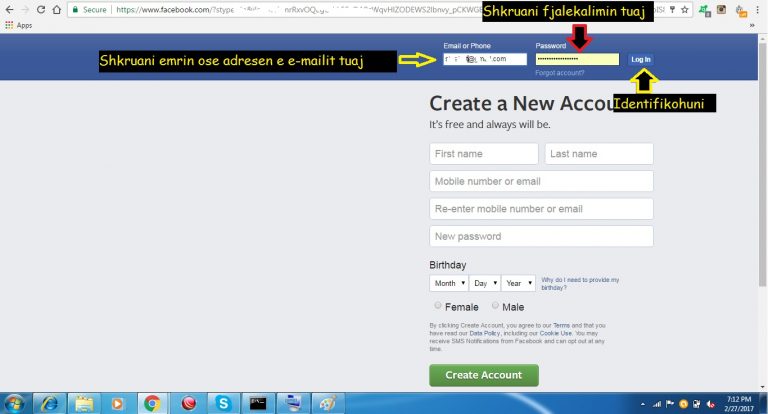The image size is (768, 414).
Task: Go forward with the browser arrow
Action: pos(25,10)
